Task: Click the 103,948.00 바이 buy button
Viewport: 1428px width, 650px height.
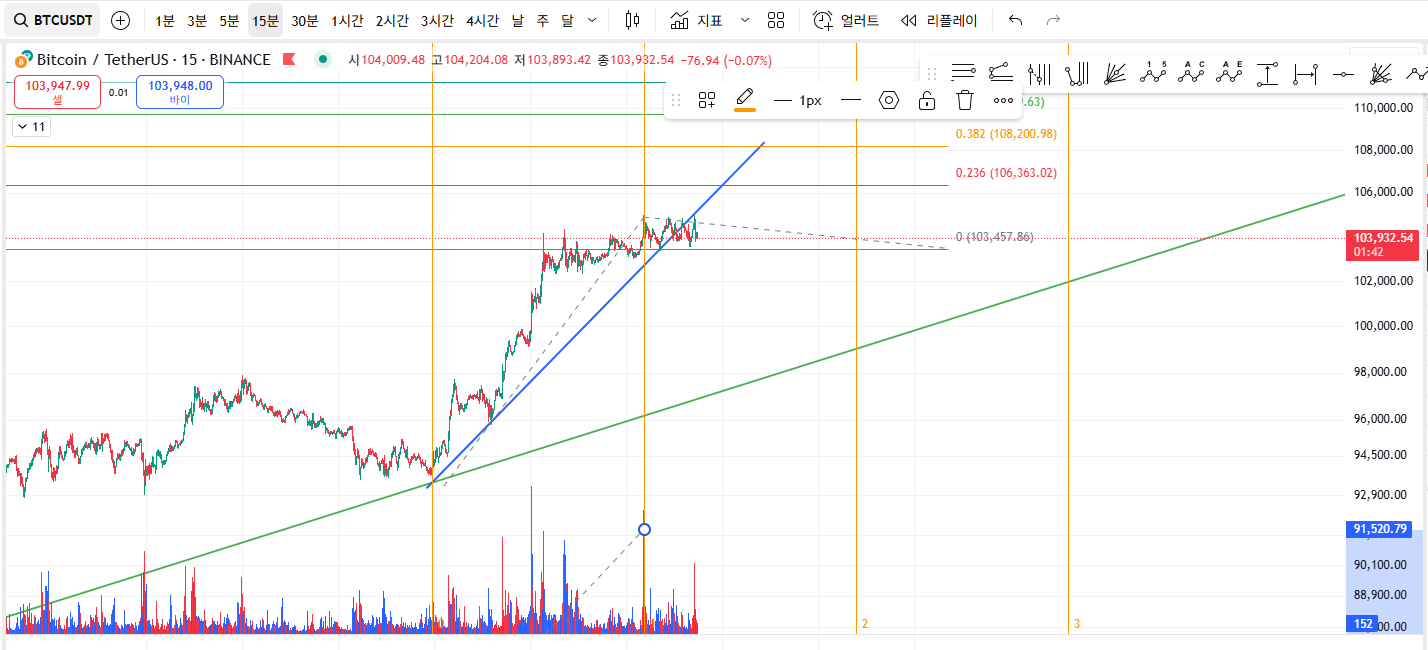Action: pos(180,92)
